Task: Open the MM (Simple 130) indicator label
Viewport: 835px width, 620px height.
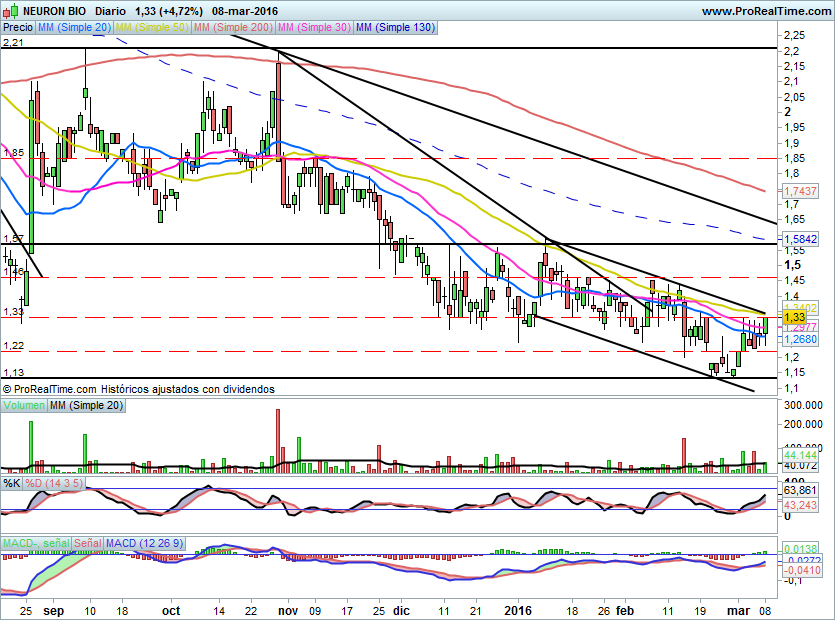Action: 395,28
